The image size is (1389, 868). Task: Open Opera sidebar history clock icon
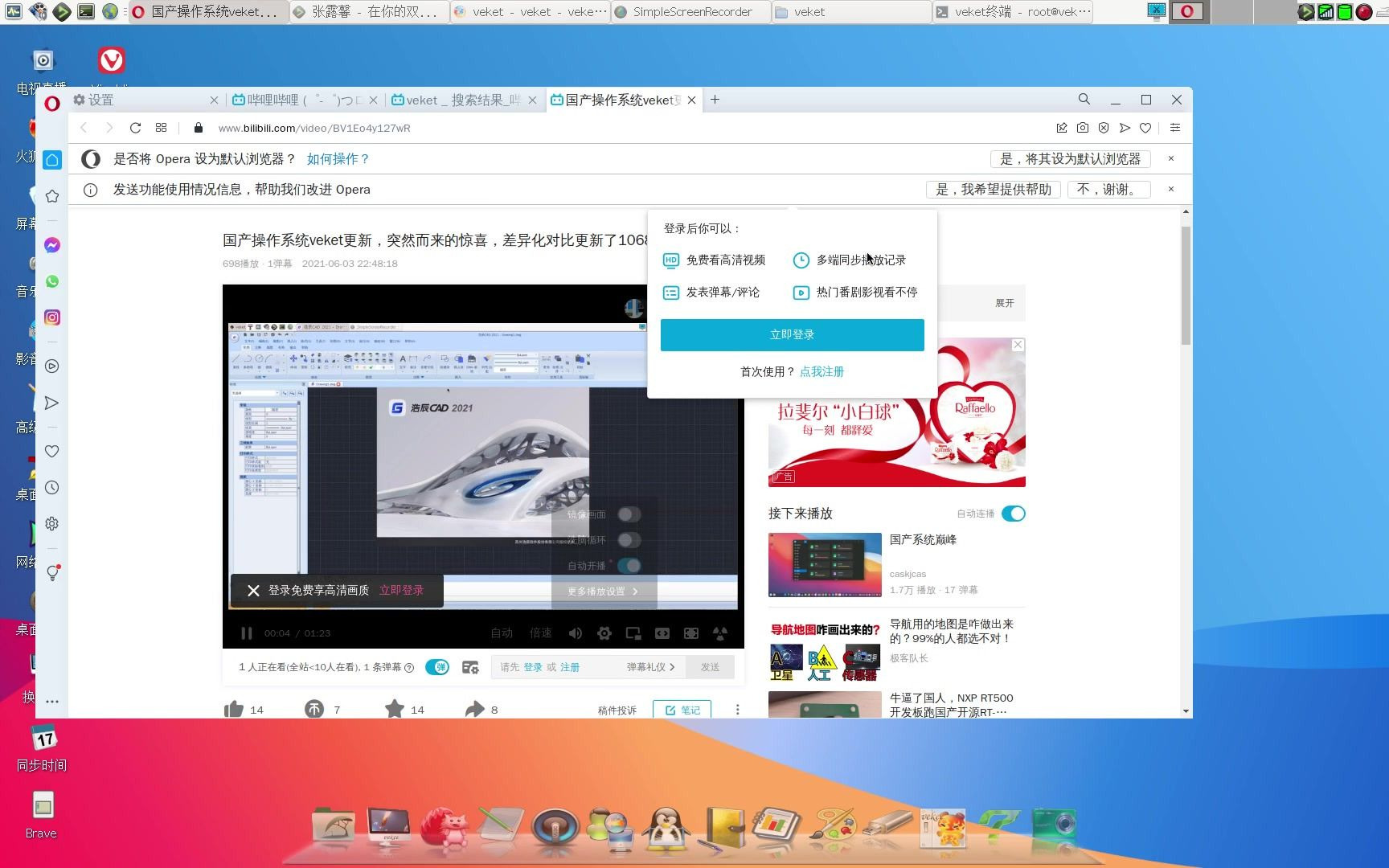pyautogui.click(x=52, y=488)
